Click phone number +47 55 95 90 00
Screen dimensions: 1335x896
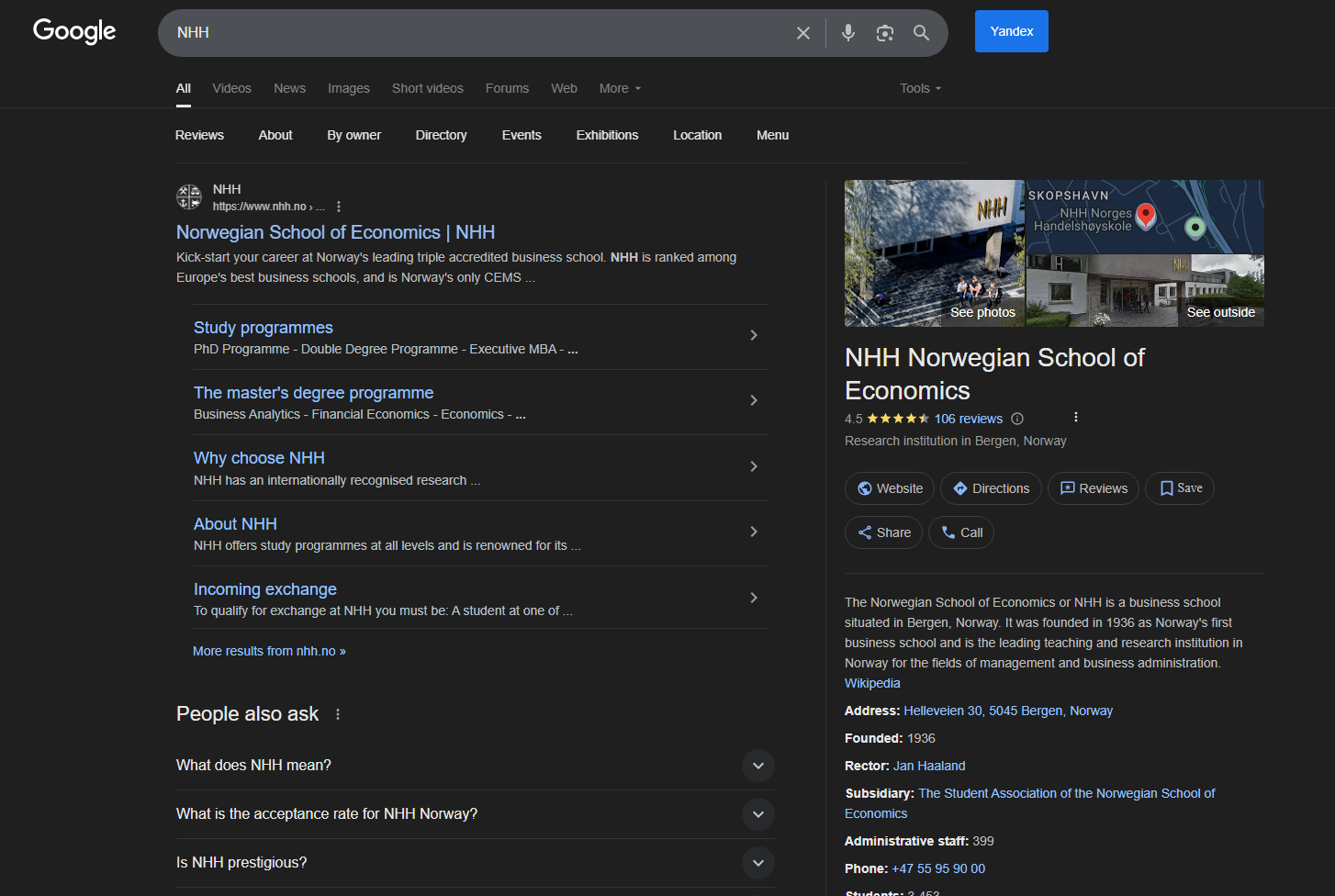tap(938, 868)
